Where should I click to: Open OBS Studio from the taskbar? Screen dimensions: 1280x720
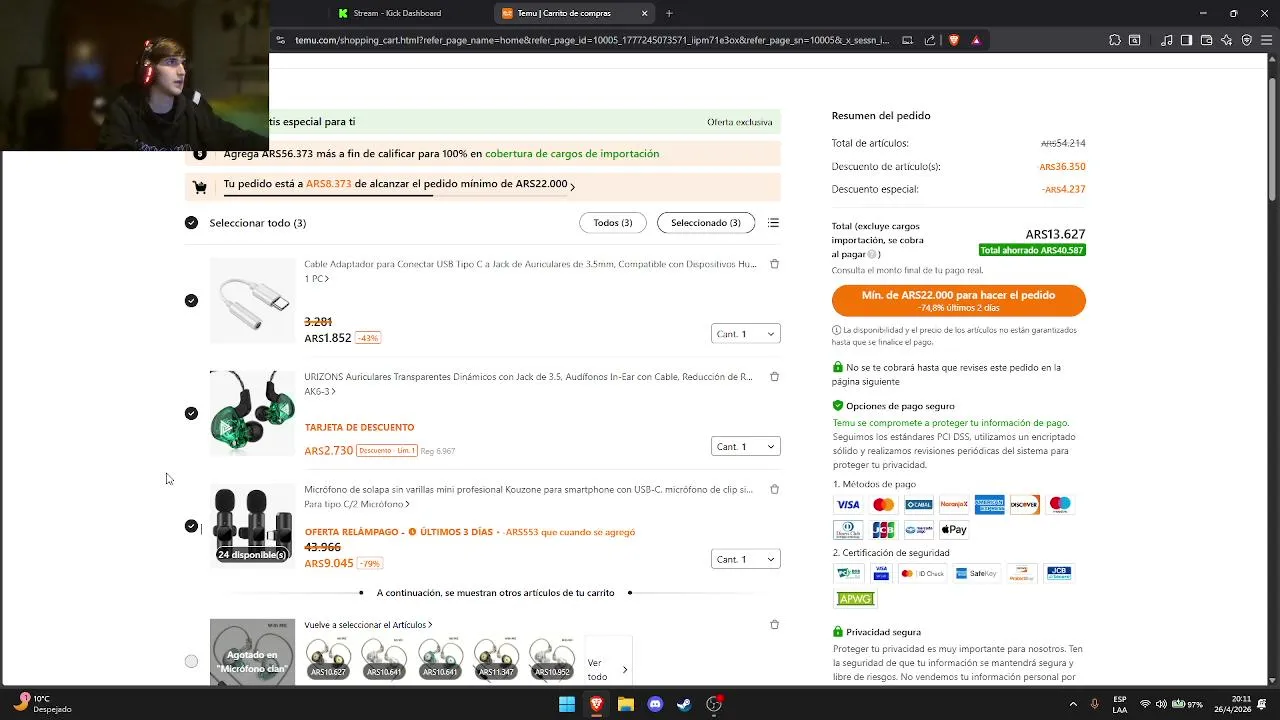pyautogui.click(x=714, y=704)
